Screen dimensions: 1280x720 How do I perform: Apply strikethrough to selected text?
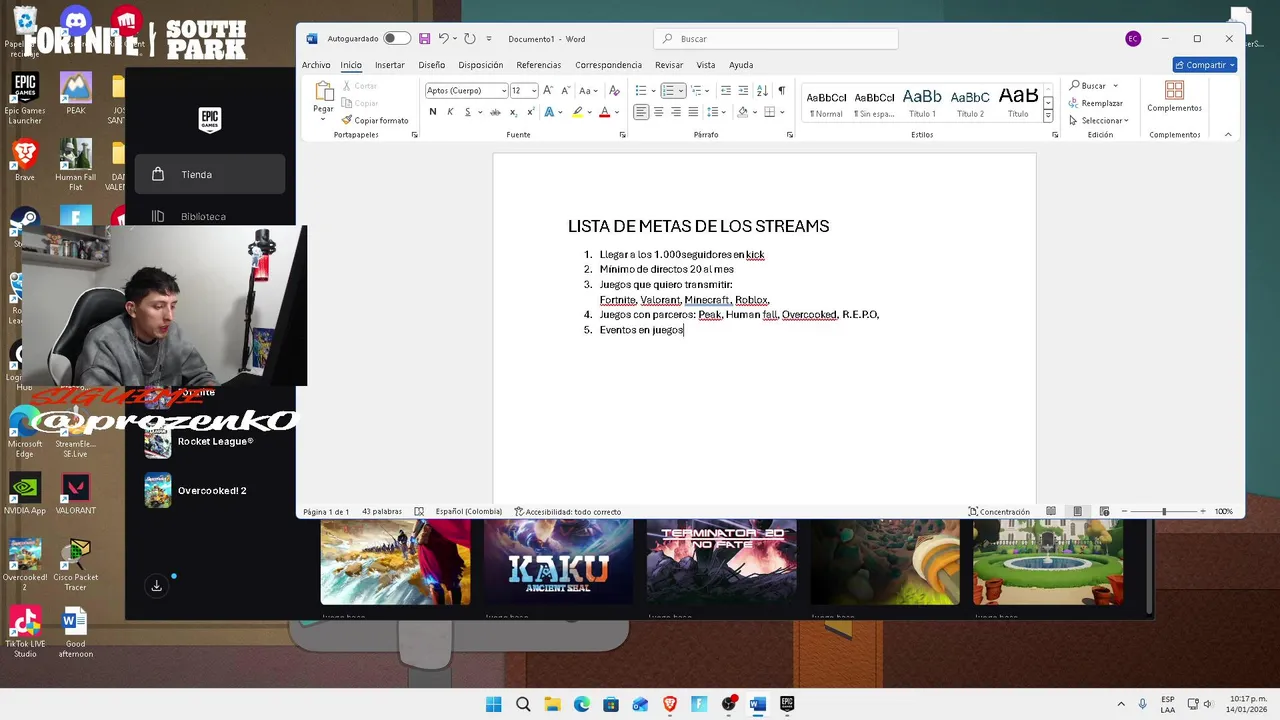pyautogui.click(x=495, y=112)
